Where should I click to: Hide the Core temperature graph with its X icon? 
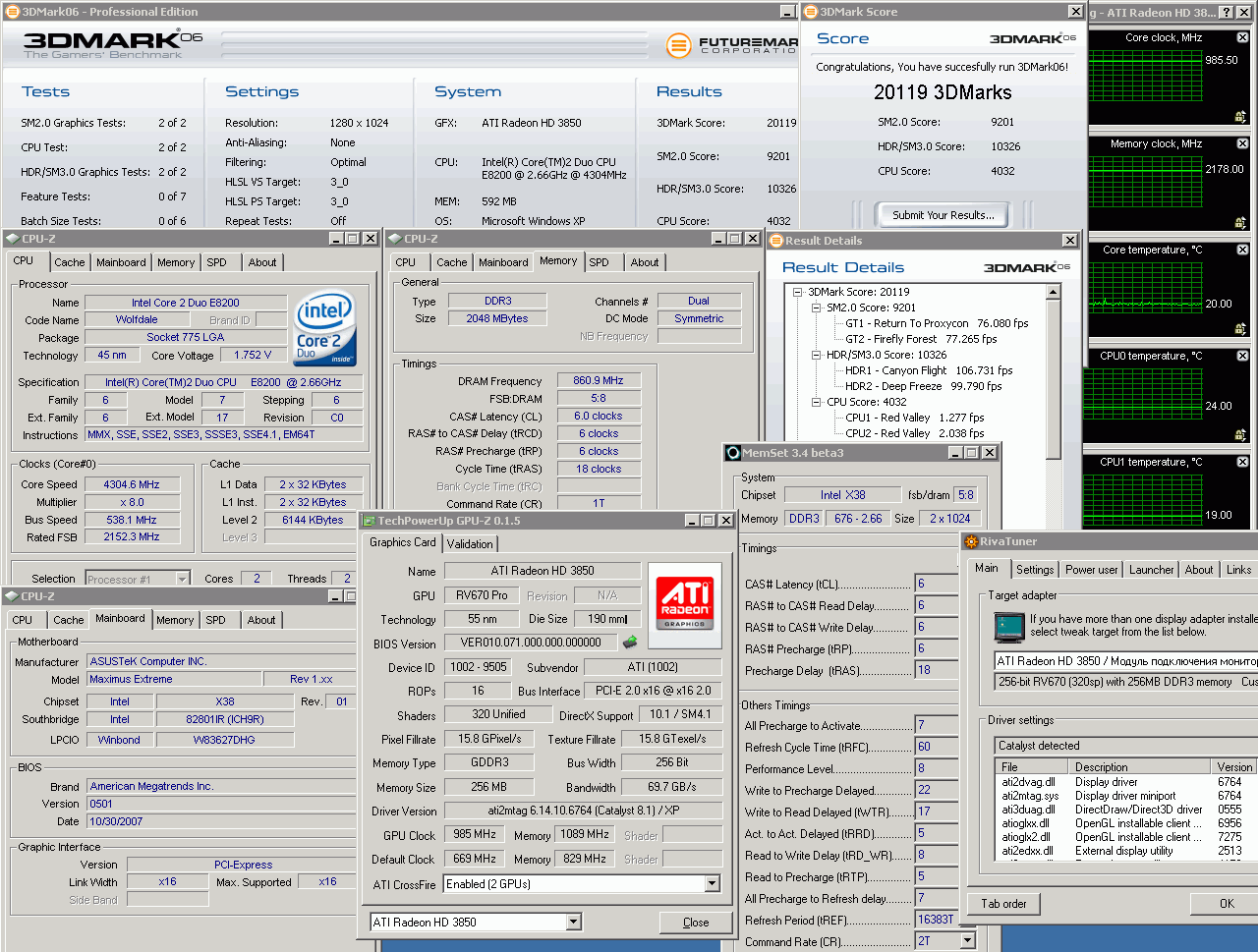point(1242,250)
